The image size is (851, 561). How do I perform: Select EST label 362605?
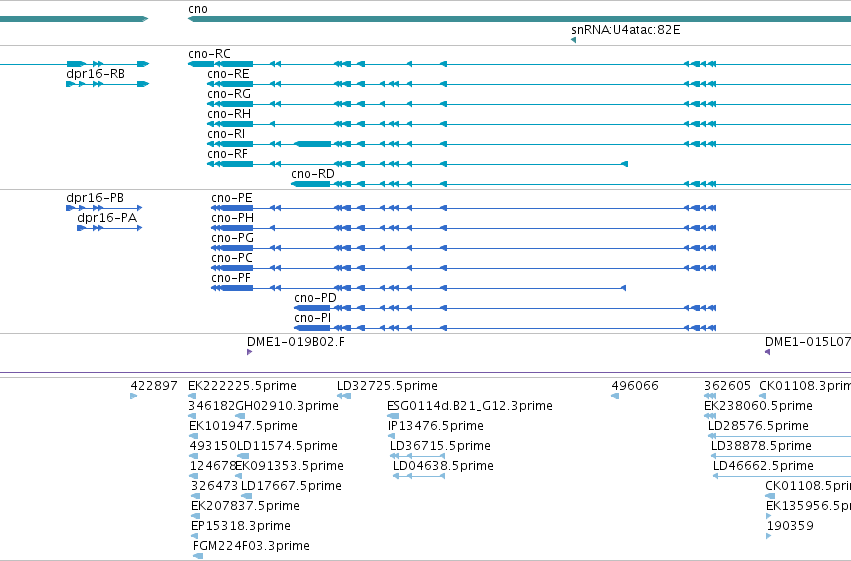(727, 386)
